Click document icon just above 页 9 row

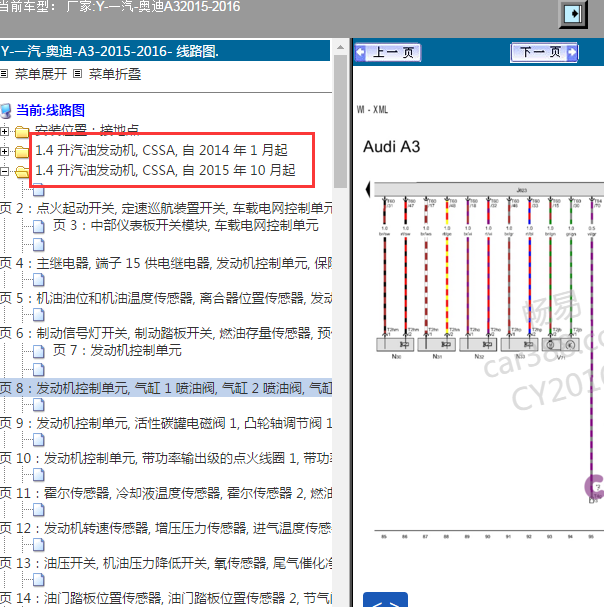39,405
